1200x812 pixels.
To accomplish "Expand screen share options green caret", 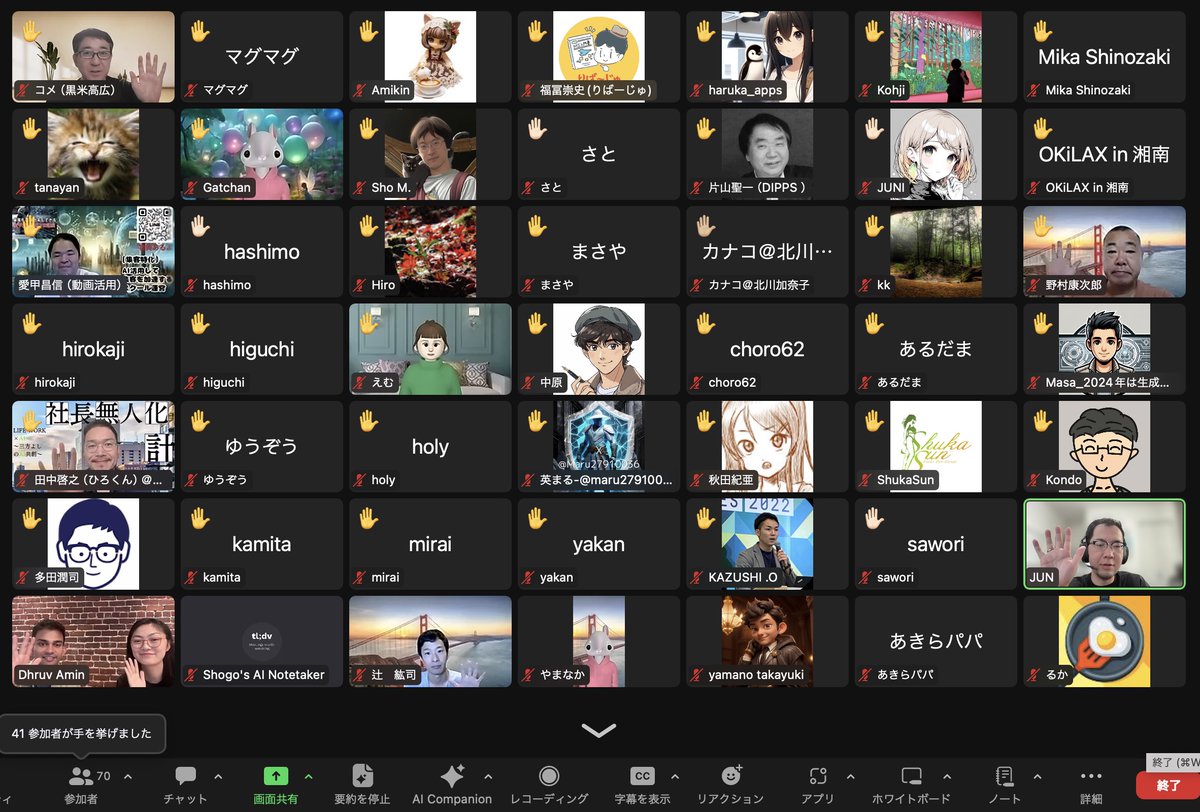I will point(308,776).
